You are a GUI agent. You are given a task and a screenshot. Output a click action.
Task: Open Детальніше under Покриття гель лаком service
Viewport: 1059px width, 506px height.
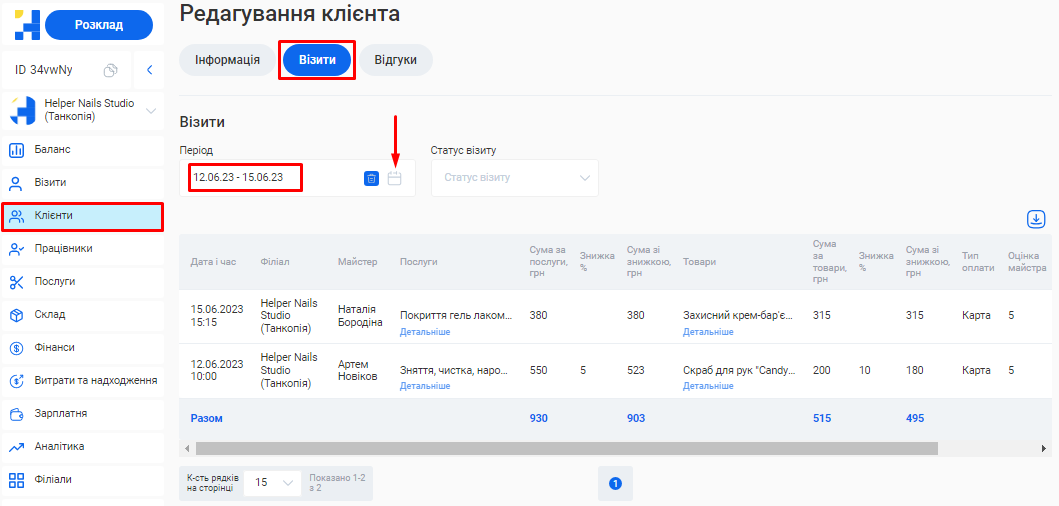[425, 332]
